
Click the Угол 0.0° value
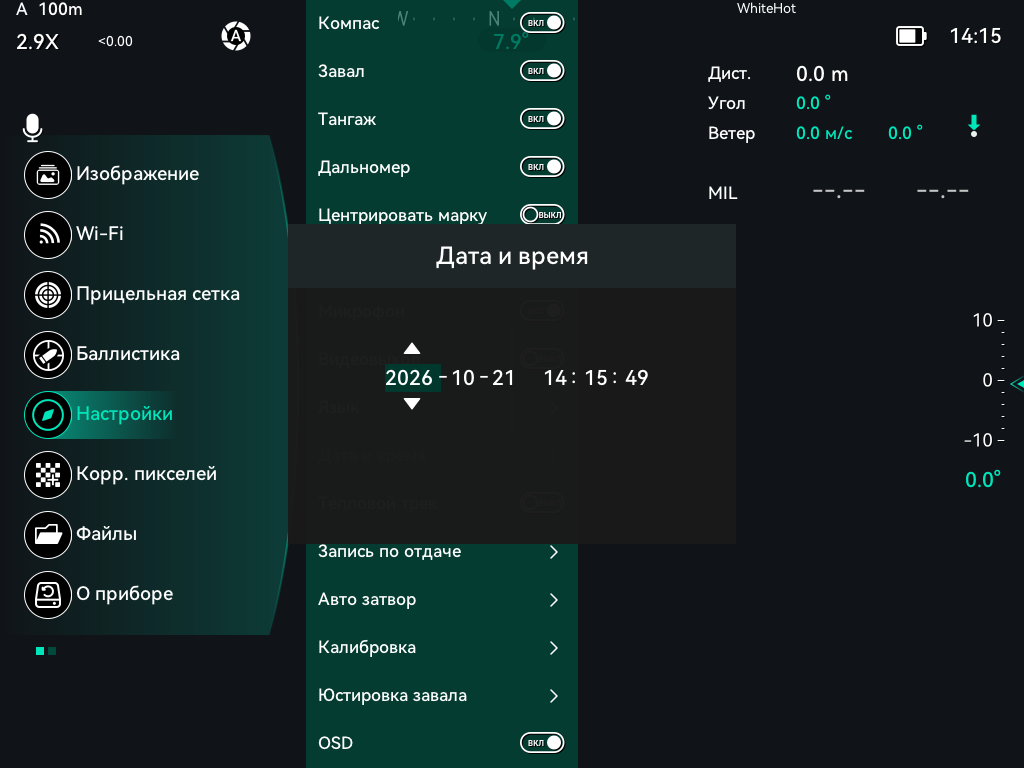[x=813, y=103]
